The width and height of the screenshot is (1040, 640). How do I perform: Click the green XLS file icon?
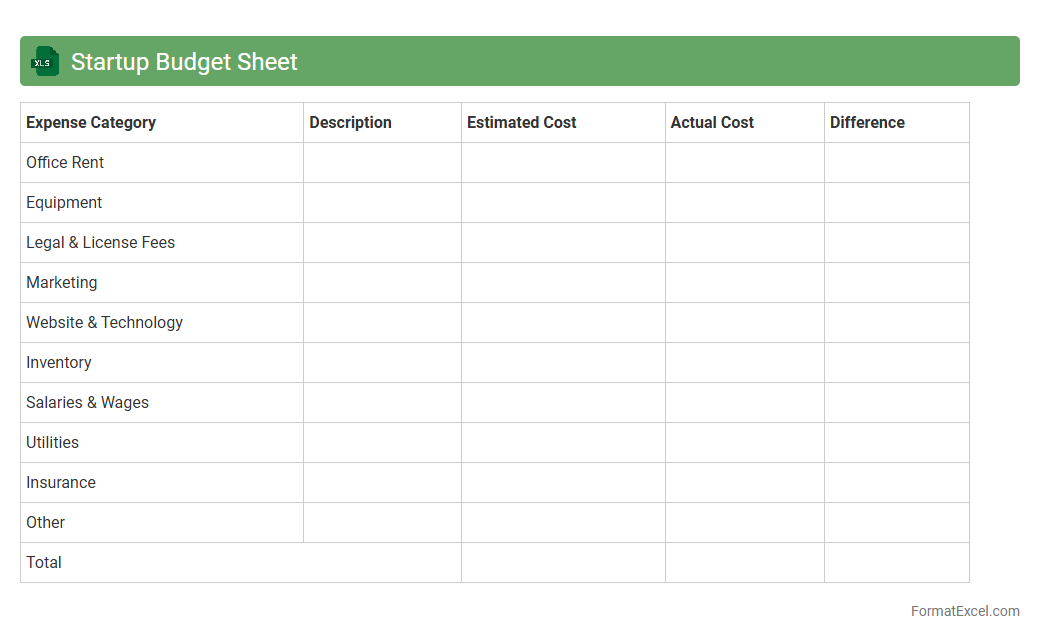tap(45, 61)
